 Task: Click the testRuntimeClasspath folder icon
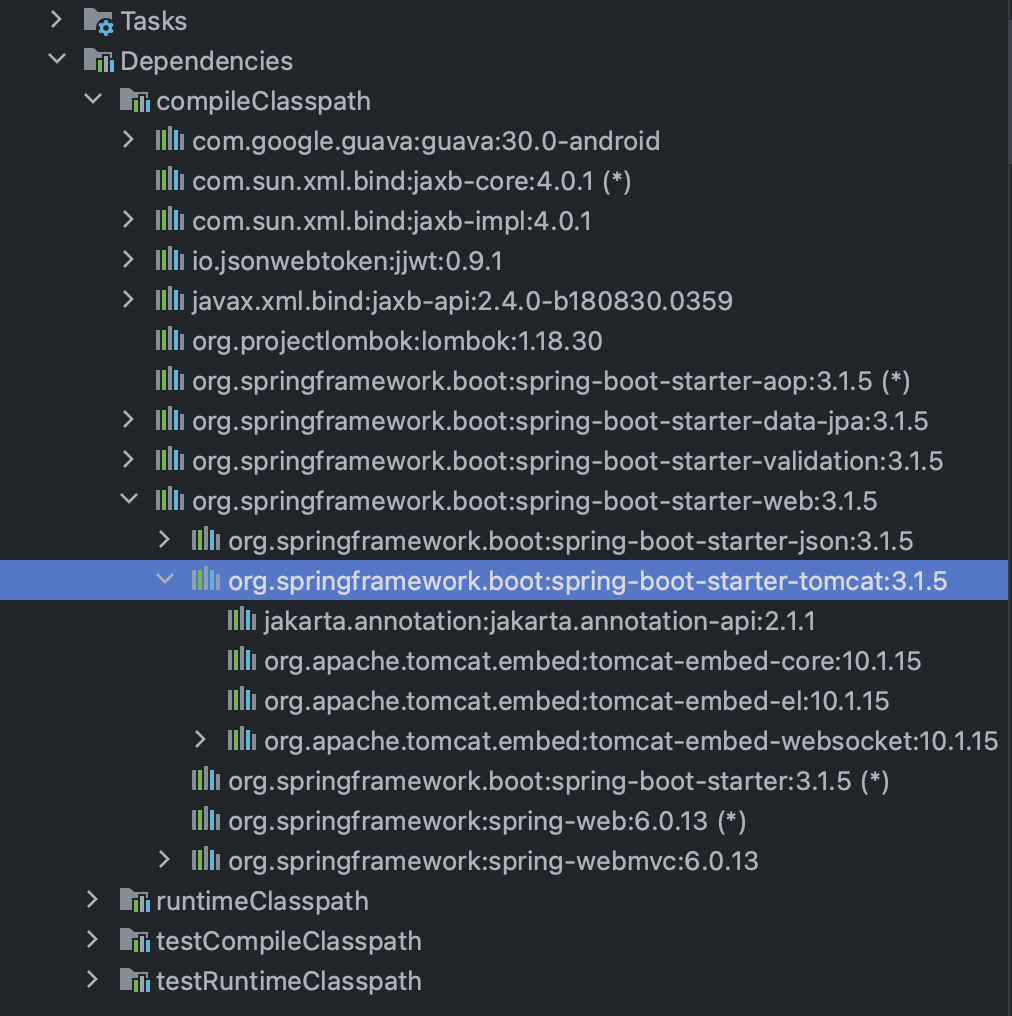[x=135, y=980]
